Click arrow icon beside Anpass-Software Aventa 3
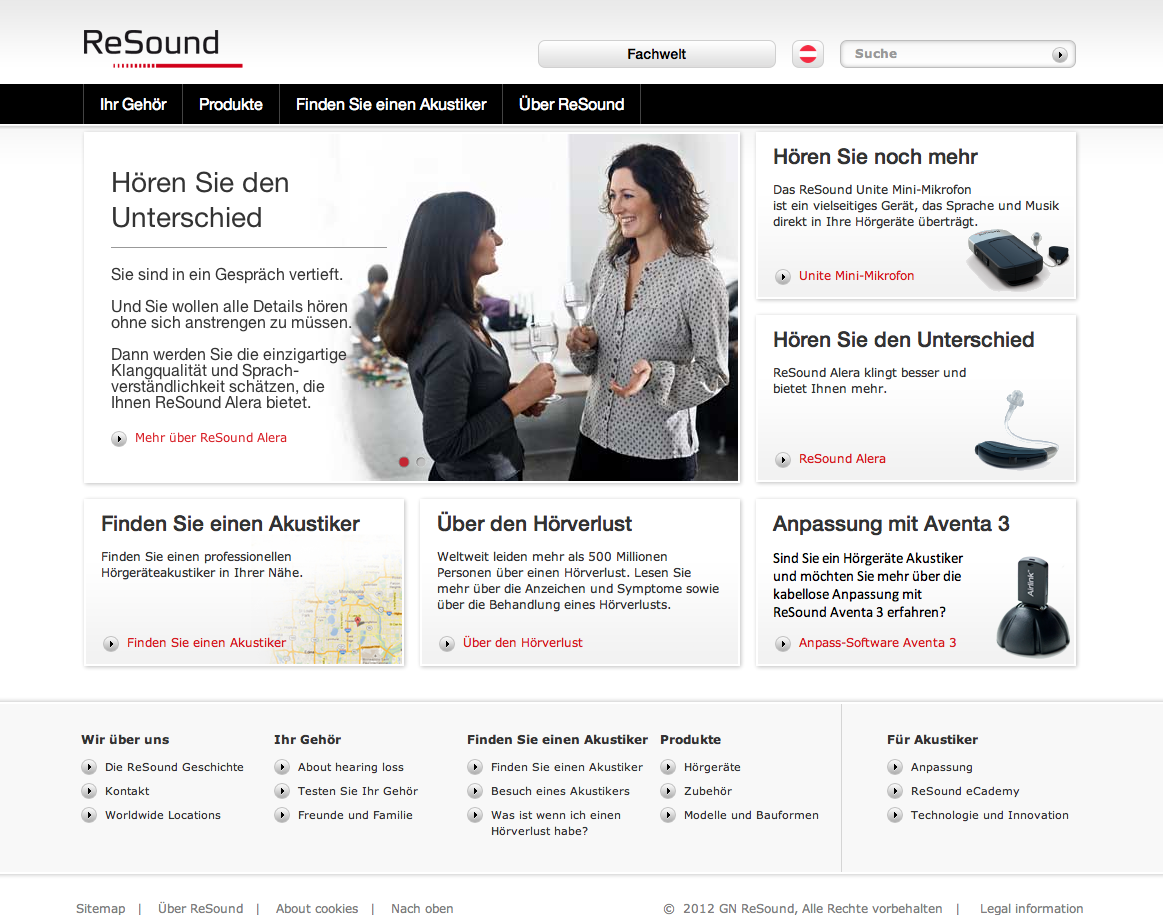 (x=783, y=644)
